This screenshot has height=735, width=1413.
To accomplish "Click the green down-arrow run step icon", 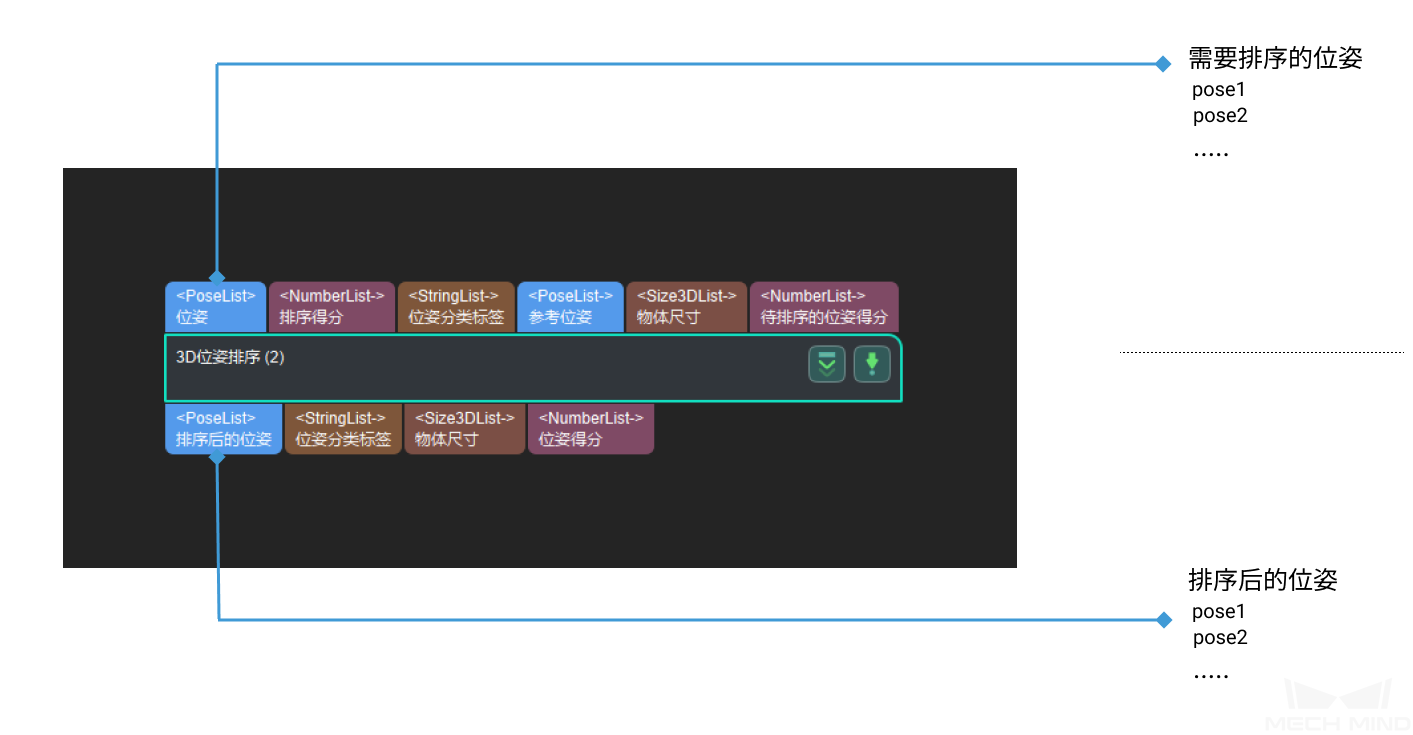I will click(x=872, y=364).
